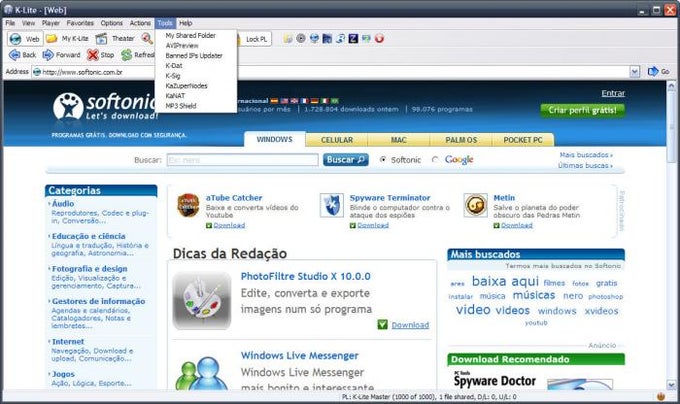The image size is (680, 404).
Task: Open the Web view toolbar button
Action: pyautogui.click(x=25, y=39)
